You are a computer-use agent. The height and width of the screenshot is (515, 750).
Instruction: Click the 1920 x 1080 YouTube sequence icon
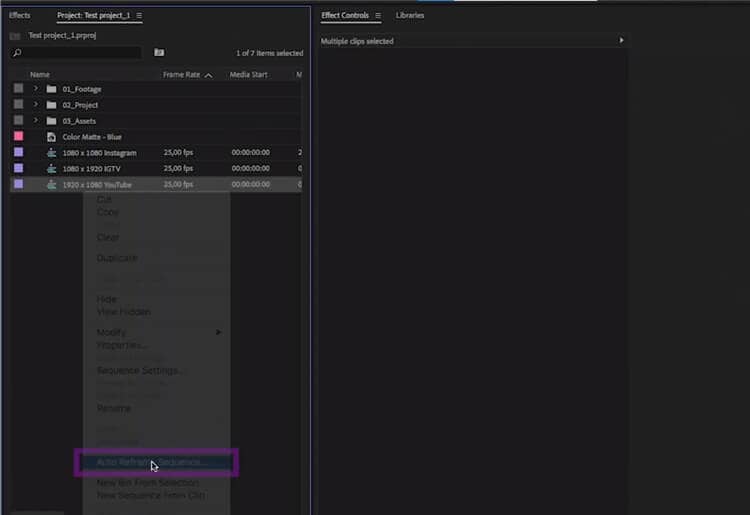(x=51, y=185)
